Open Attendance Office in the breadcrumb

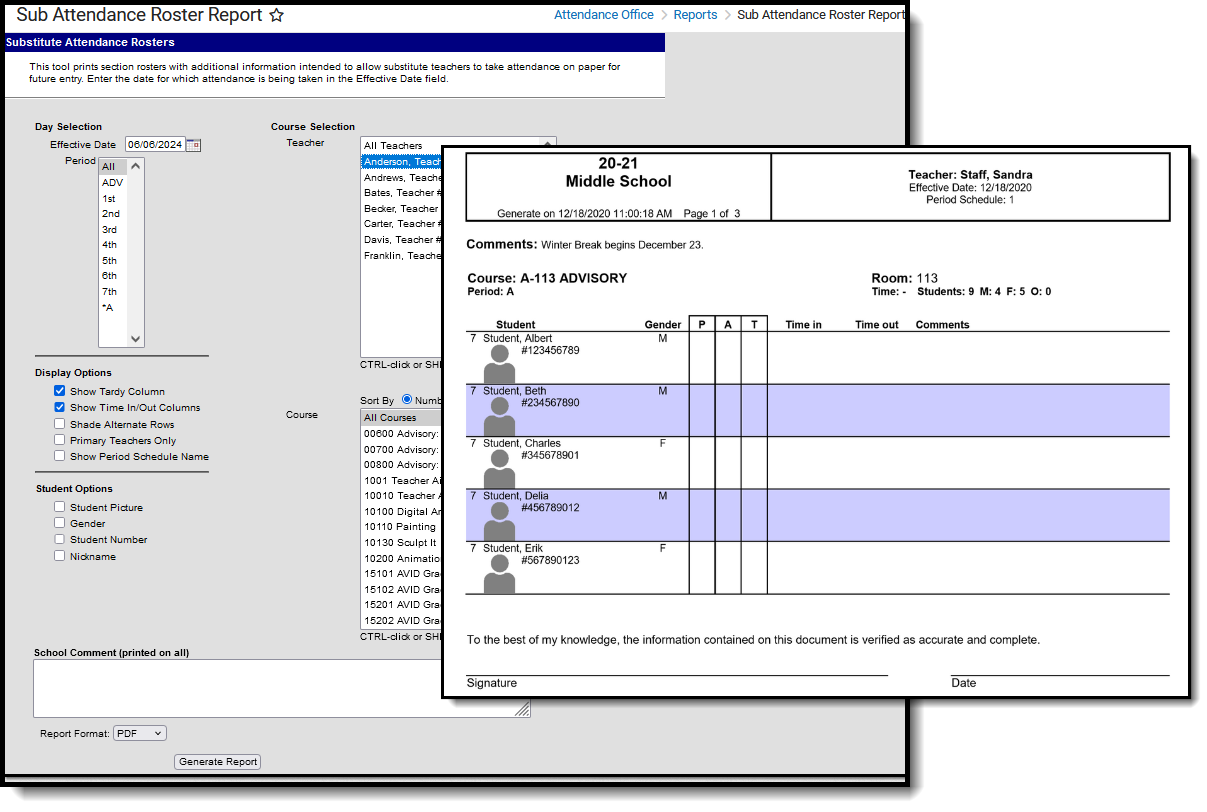pos(604,15)
